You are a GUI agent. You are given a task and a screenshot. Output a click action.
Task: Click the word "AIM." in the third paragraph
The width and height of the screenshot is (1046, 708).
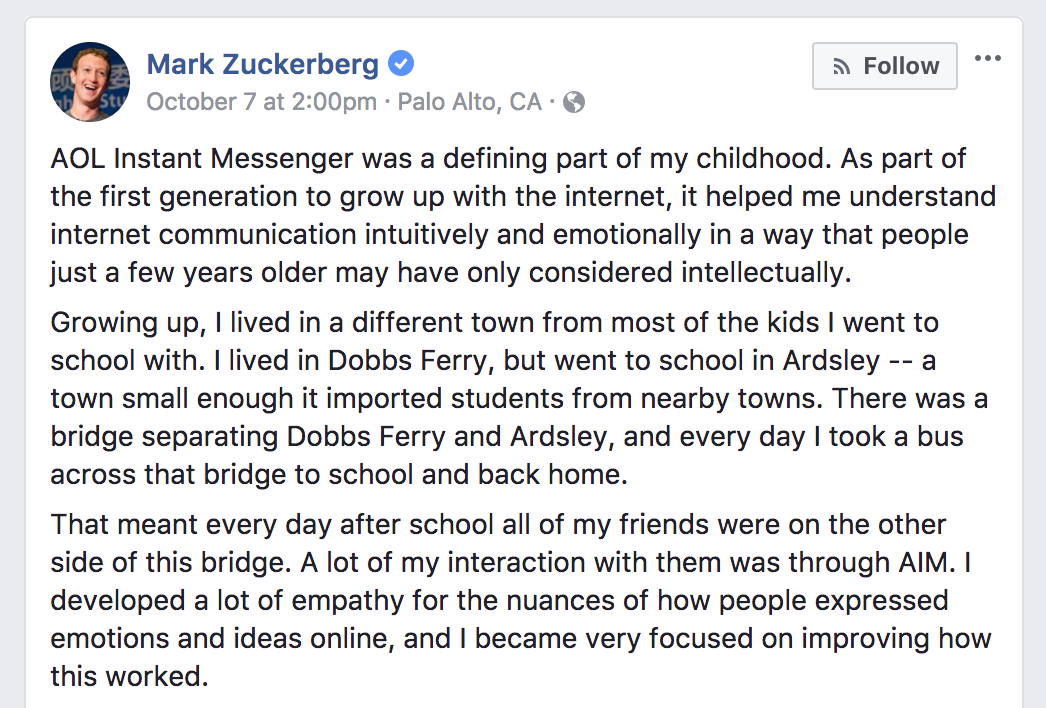point(923,563)
